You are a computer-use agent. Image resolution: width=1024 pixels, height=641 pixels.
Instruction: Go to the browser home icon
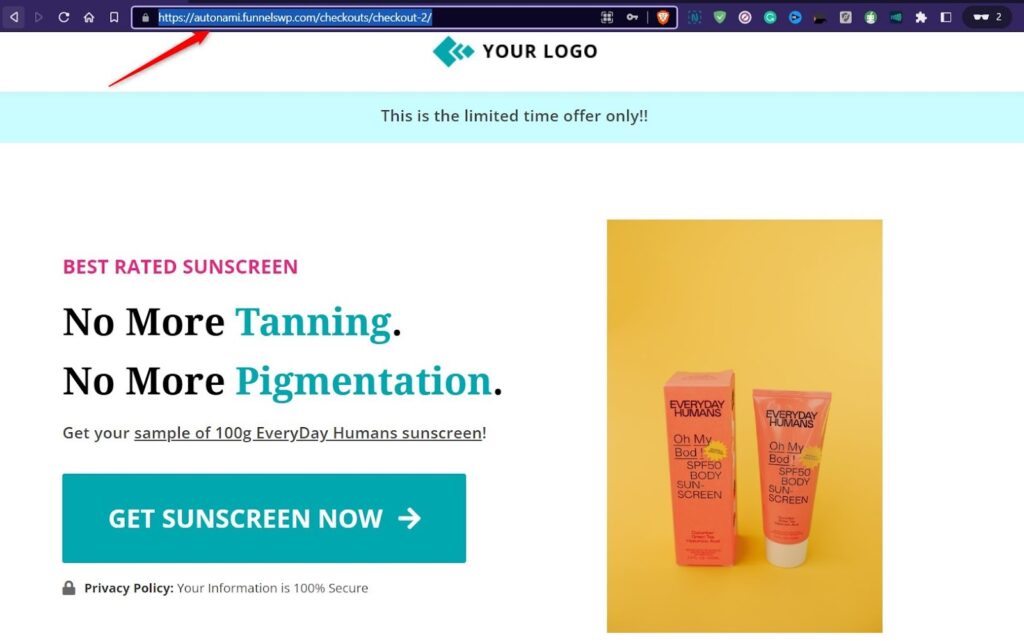click(x=89, y=17)
